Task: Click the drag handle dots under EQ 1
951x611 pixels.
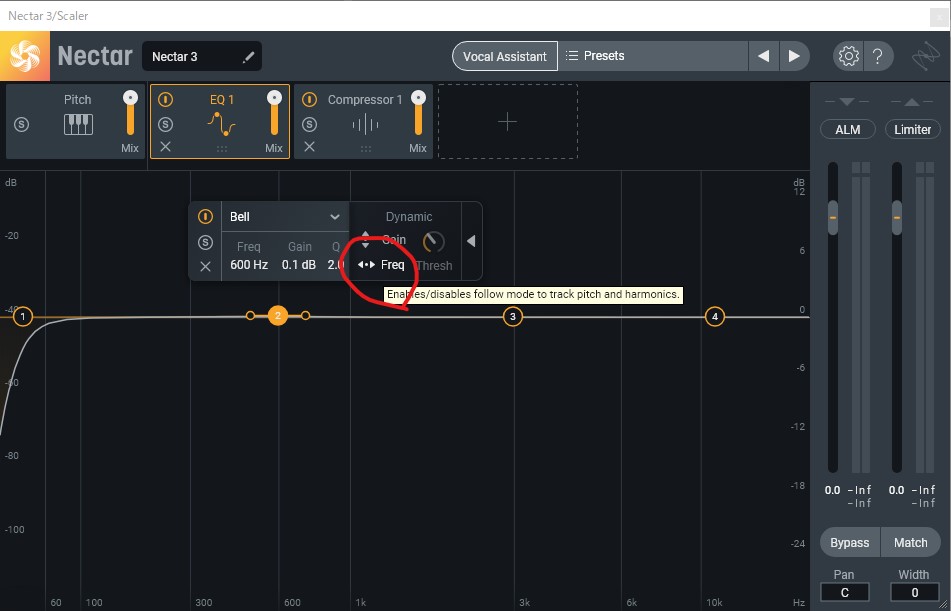Action: [x=222, y=148]
